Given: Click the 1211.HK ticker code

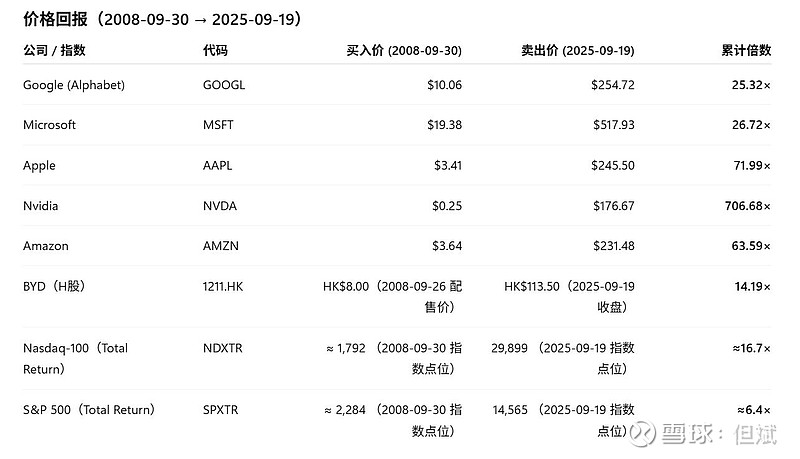Looking at the screenshot, I should (x=223, y=286).
